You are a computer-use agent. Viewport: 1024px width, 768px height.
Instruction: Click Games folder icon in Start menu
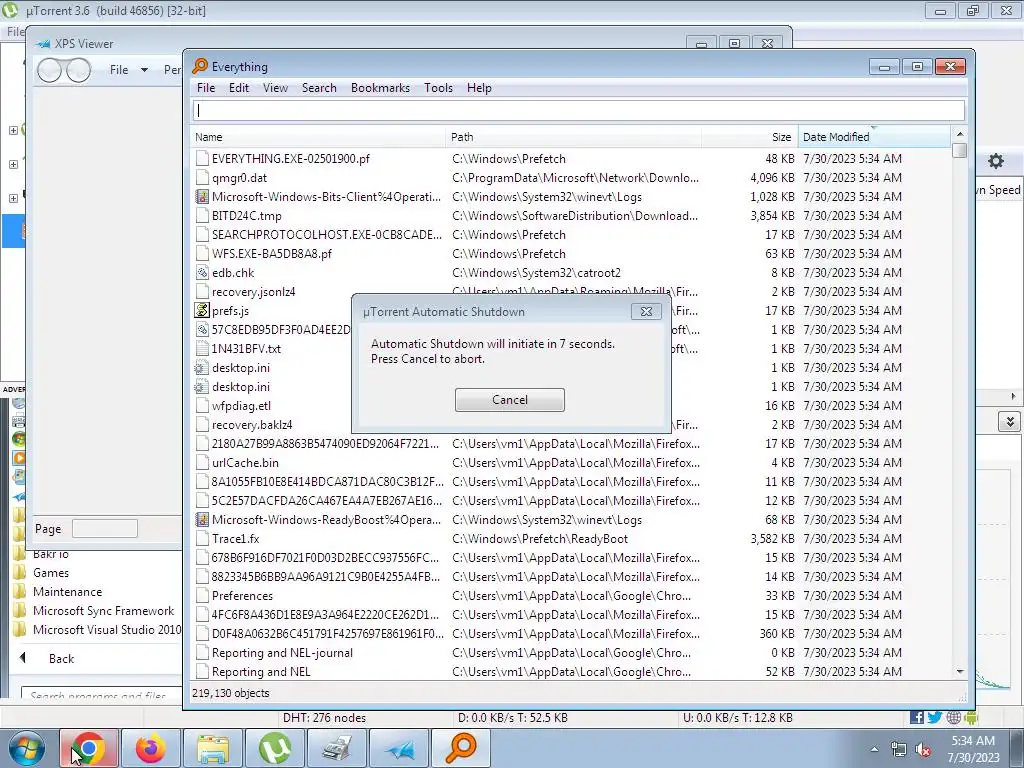[20, 573]
